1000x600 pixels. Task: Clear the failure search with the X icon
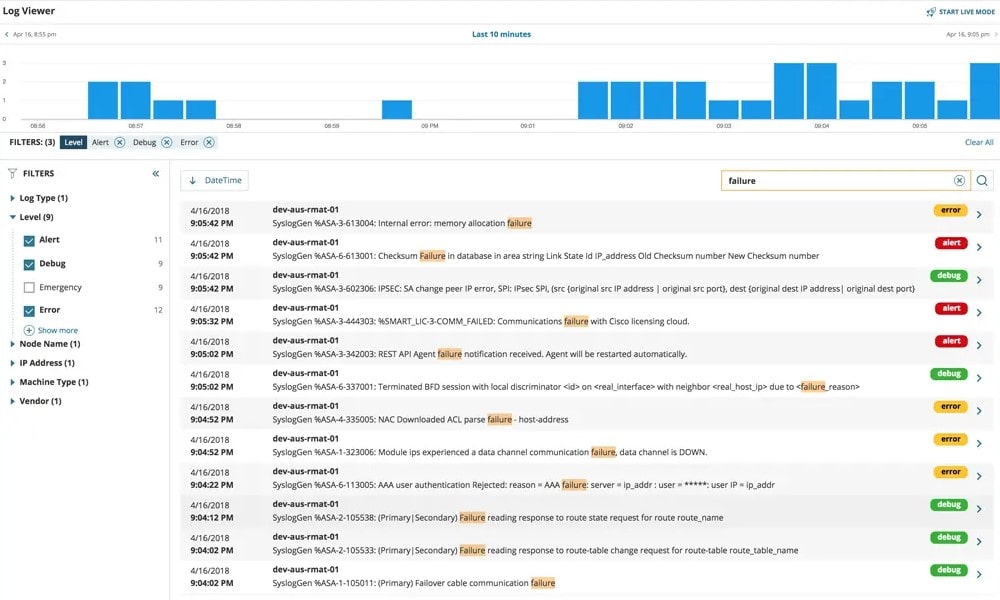point(959,180)
